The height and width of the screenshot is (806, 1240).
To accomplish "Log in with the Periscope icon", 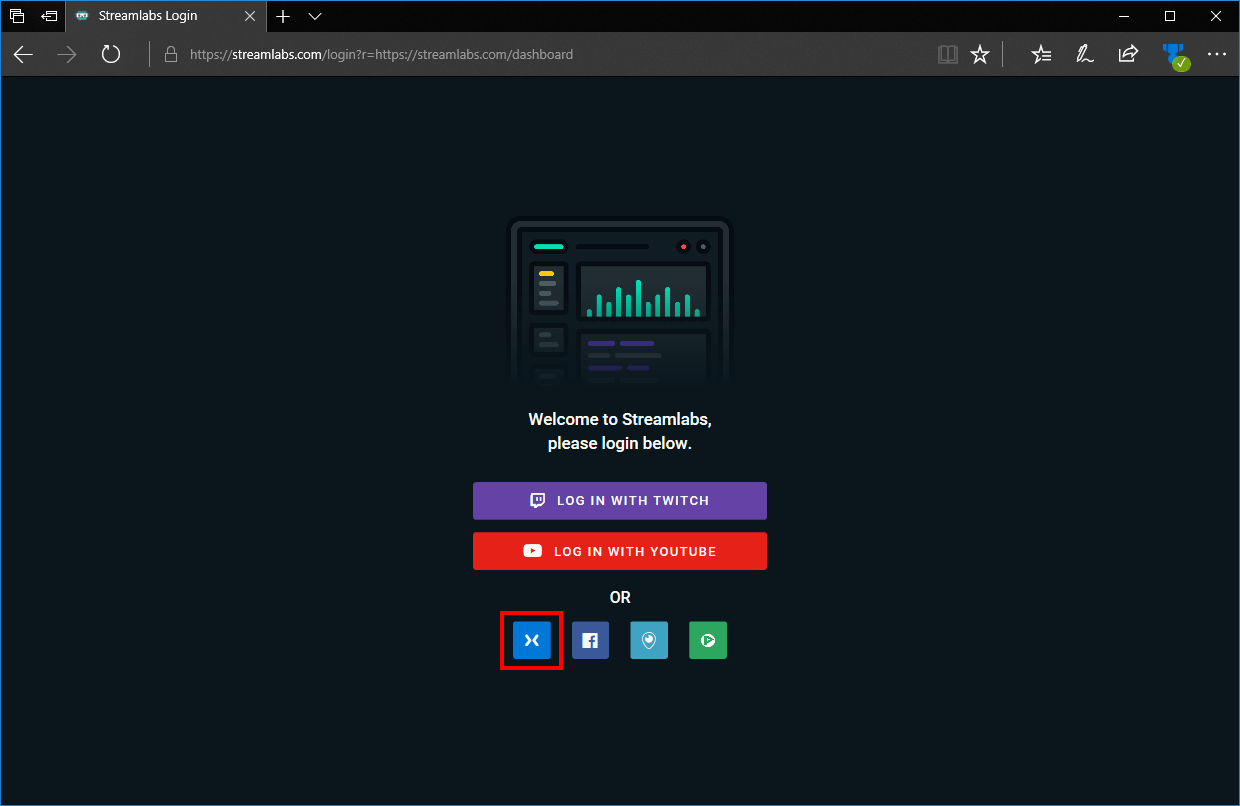I will (649, 640).
